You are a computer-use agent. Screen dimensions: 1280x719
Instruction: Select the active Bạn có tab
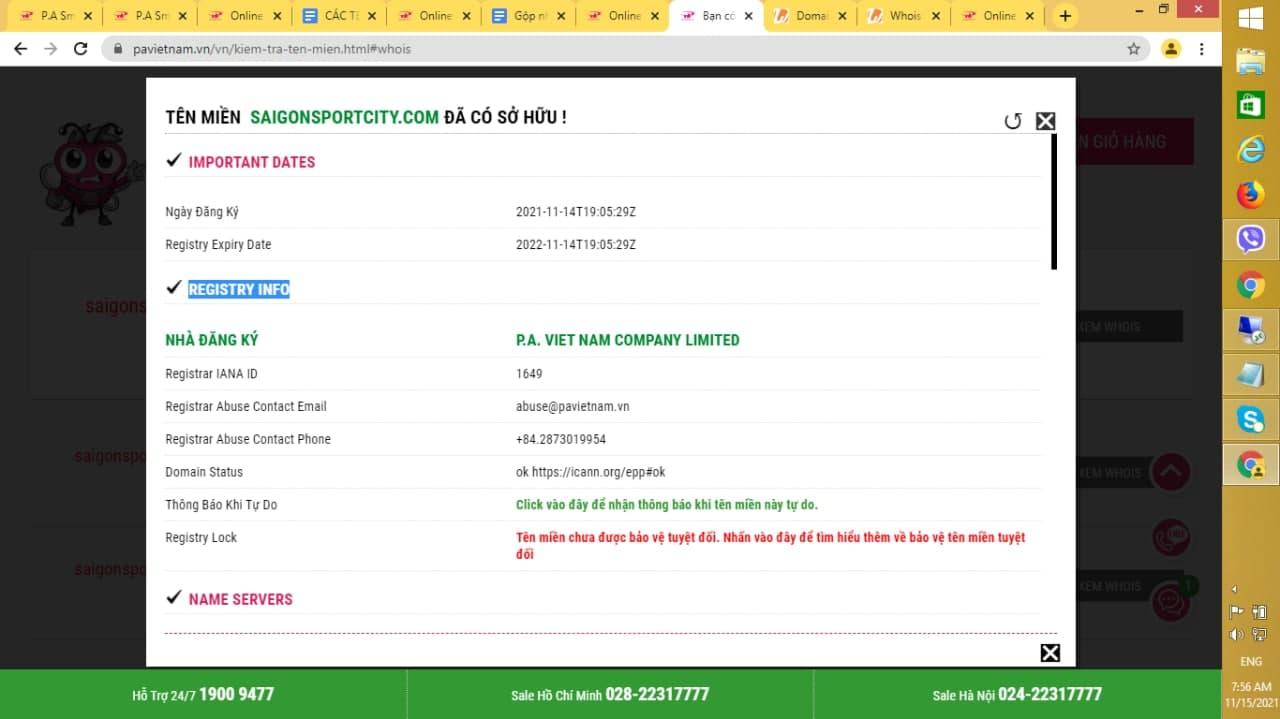[716, 16]
